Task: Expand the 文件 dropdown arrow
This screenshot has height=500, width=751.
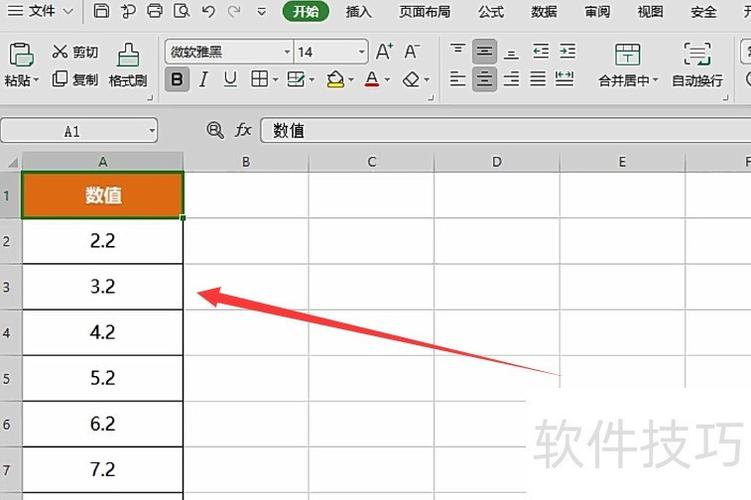Action: [68, 11]
